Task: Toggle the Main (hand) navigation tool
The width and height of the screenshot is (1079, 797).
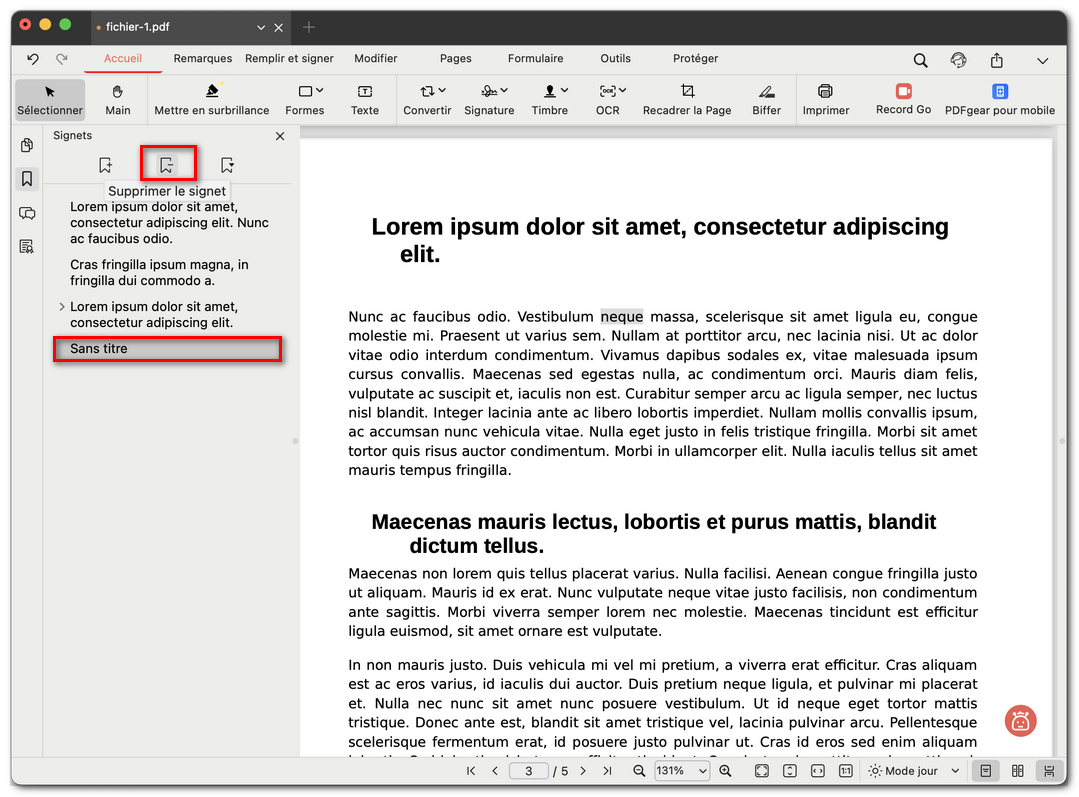Action: pyautogui.click(x=117, y=99)
